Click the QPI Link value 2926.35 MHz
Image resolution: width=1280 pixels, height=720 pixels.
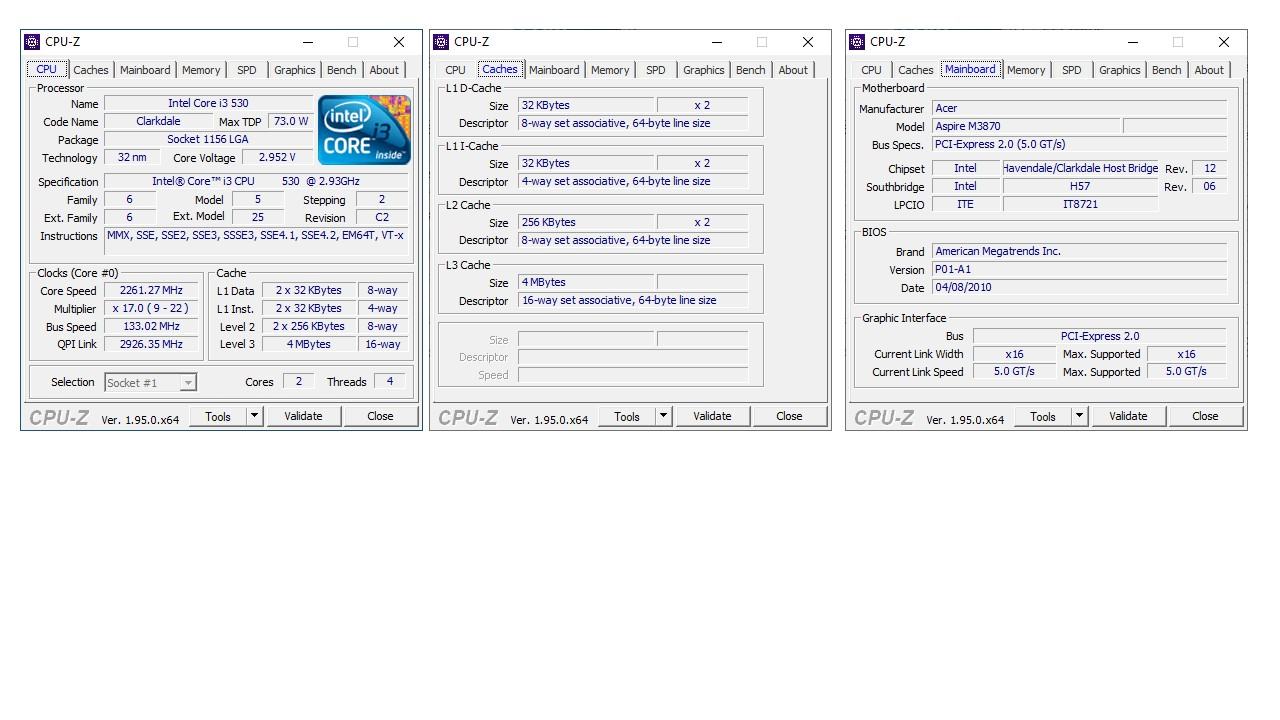pyautogui.click(x=151, y=344)
